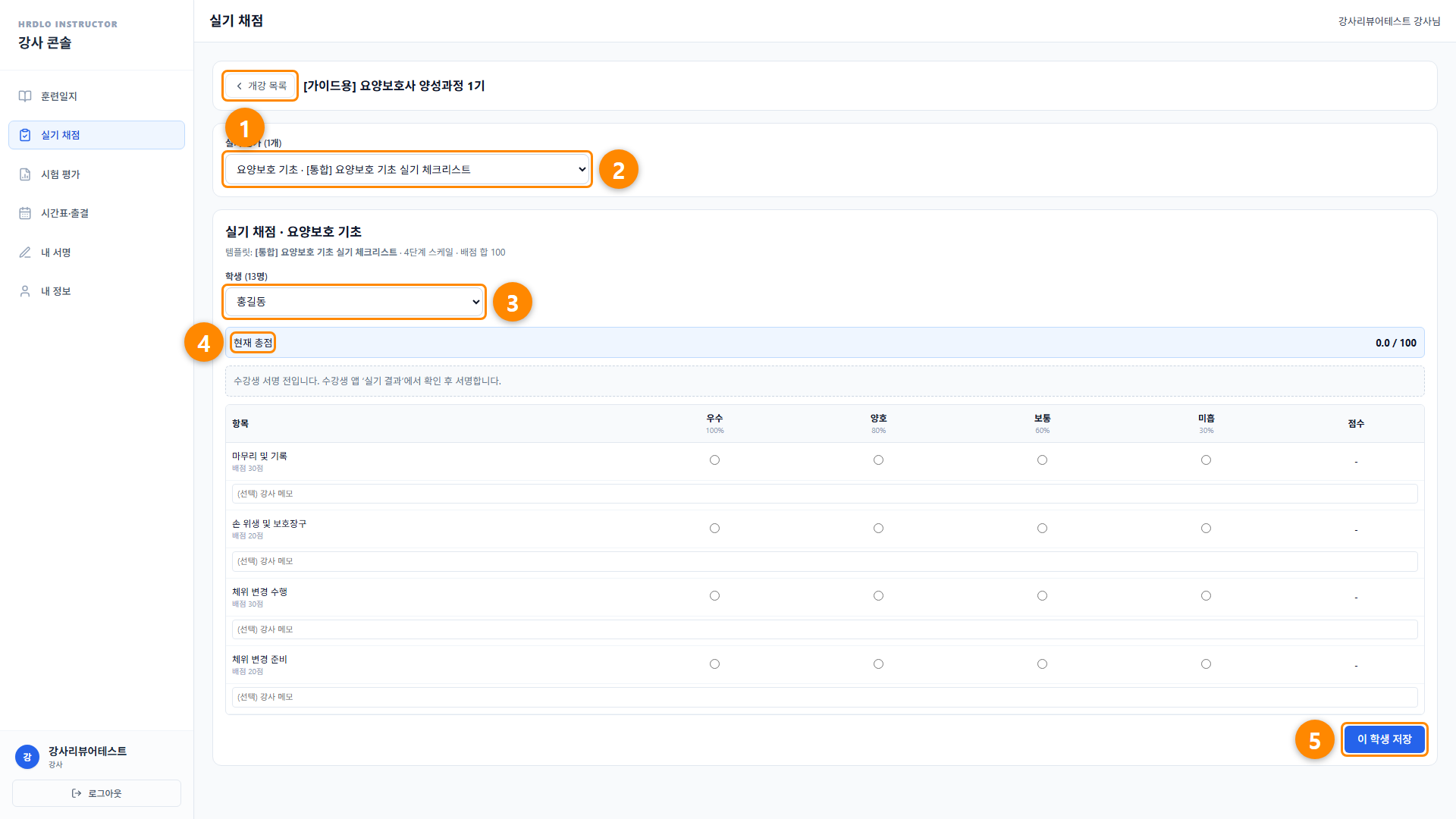Image resolution: width=1456 pixels, height=819 pixels.
Task: Open the 홍길동 student dropdown
Action: [354, 302]
